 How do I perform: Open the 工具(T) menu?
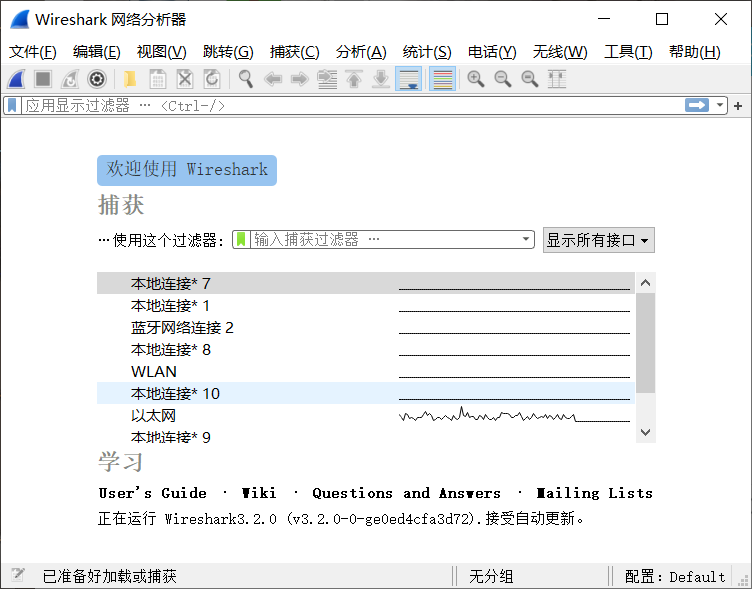click(x=628, y=52)
